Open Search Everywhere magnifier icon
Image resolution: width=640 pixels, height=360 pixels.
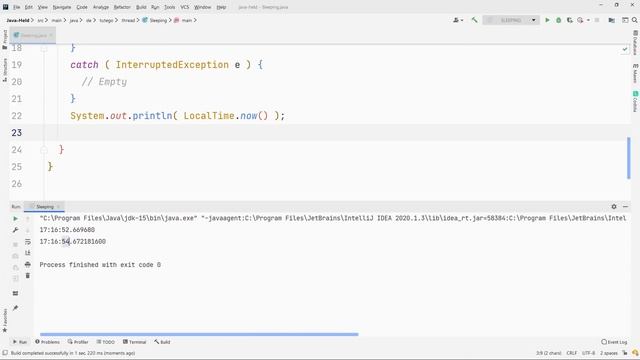pos(635,20)
